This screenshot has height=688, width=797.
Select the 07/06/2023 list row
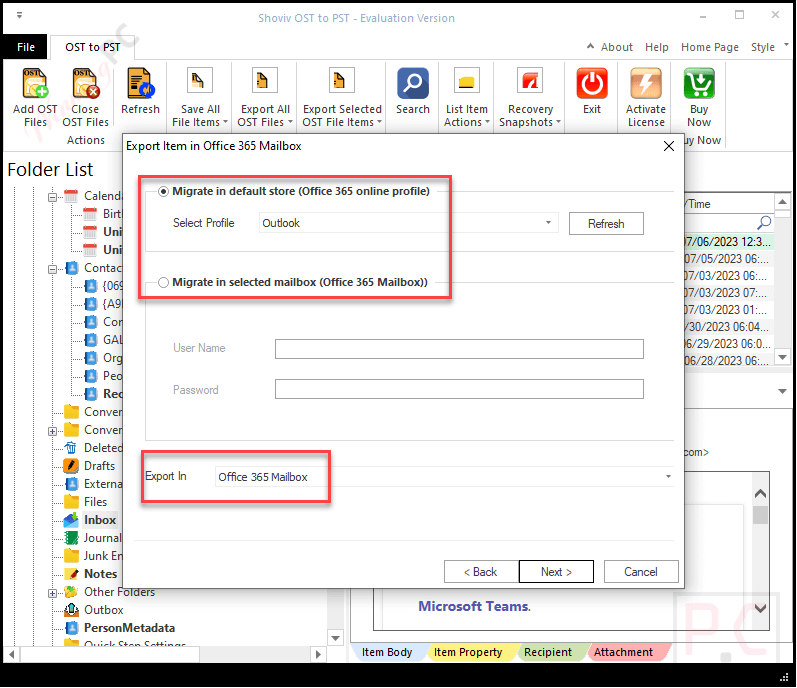tap(727, 242)
